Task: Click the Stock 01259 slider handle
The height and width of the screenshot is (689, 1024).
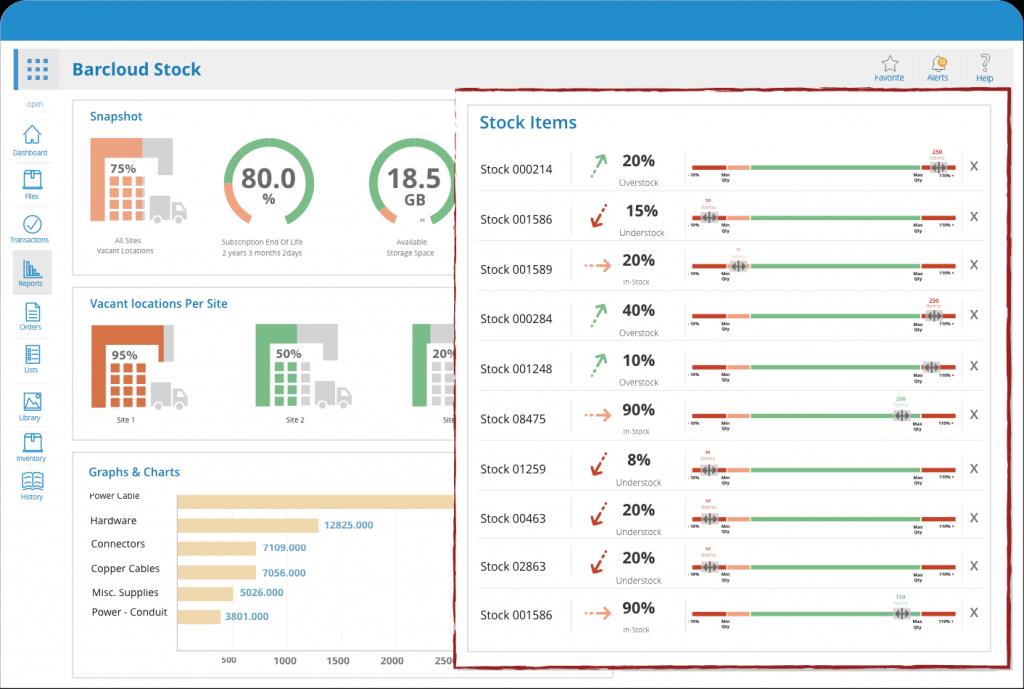Action: pyautogui.click(x=709, y=470)
